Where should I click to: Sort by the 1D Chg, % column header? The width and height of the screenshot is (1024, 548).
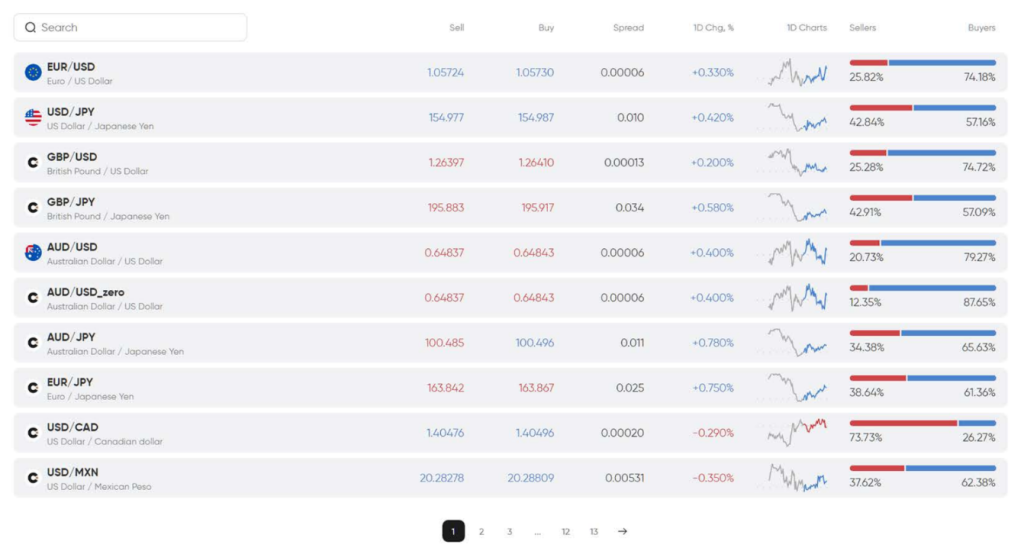(x=713, y=28)
